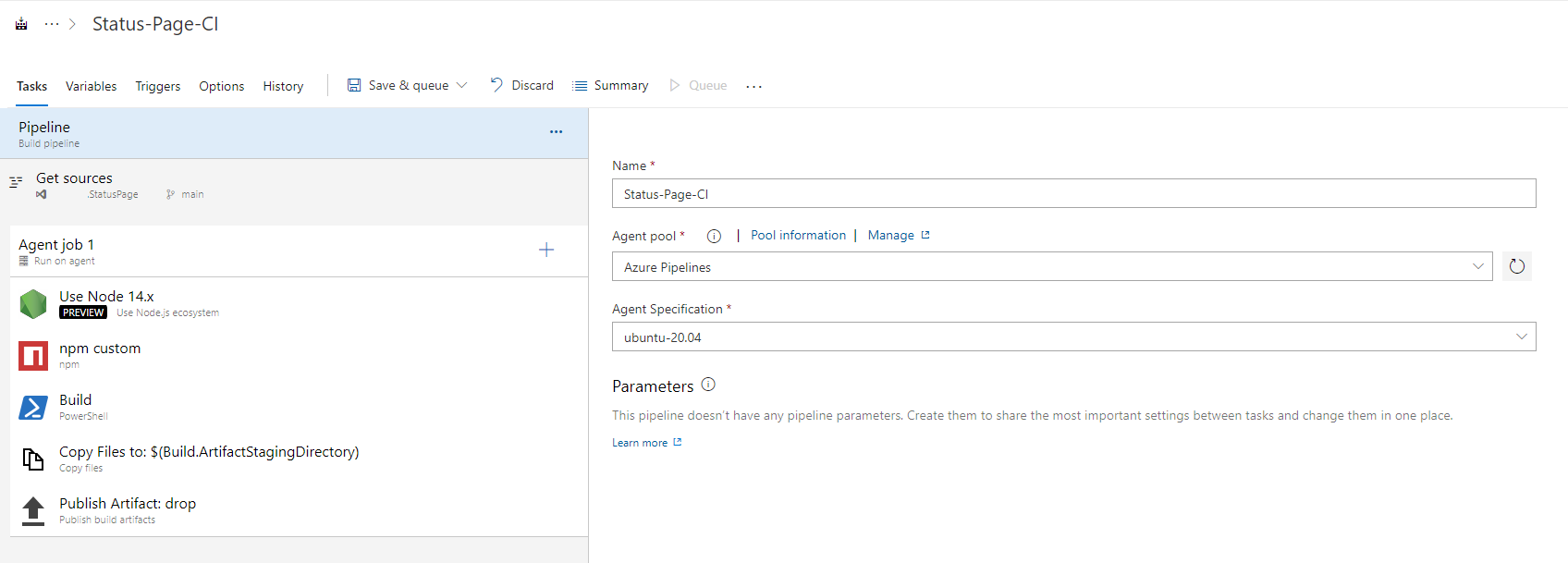Open the Agent pool dropdown

1052,266
